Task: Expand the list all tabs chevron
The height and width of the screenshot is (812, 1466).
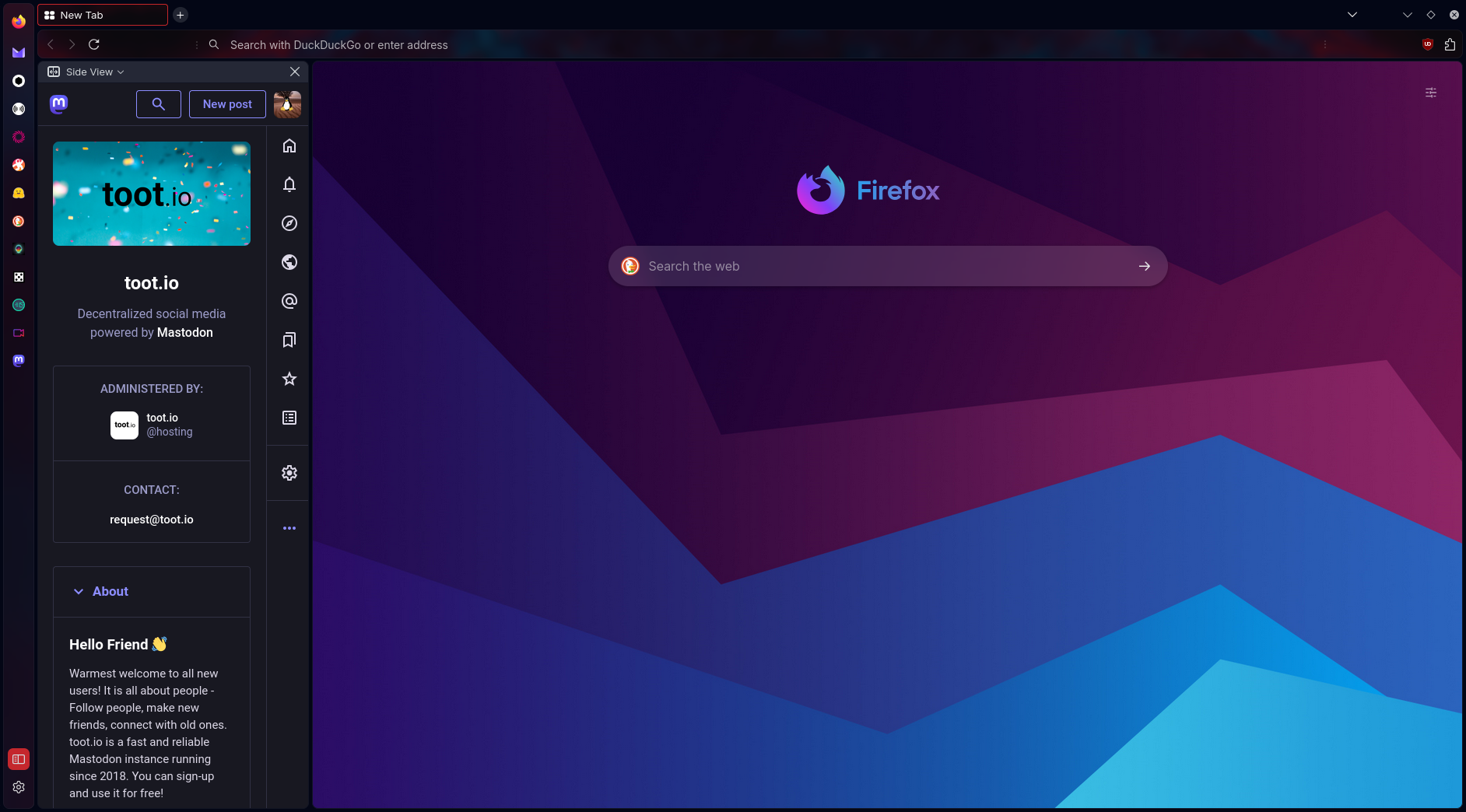Action: click(1352, 15)
